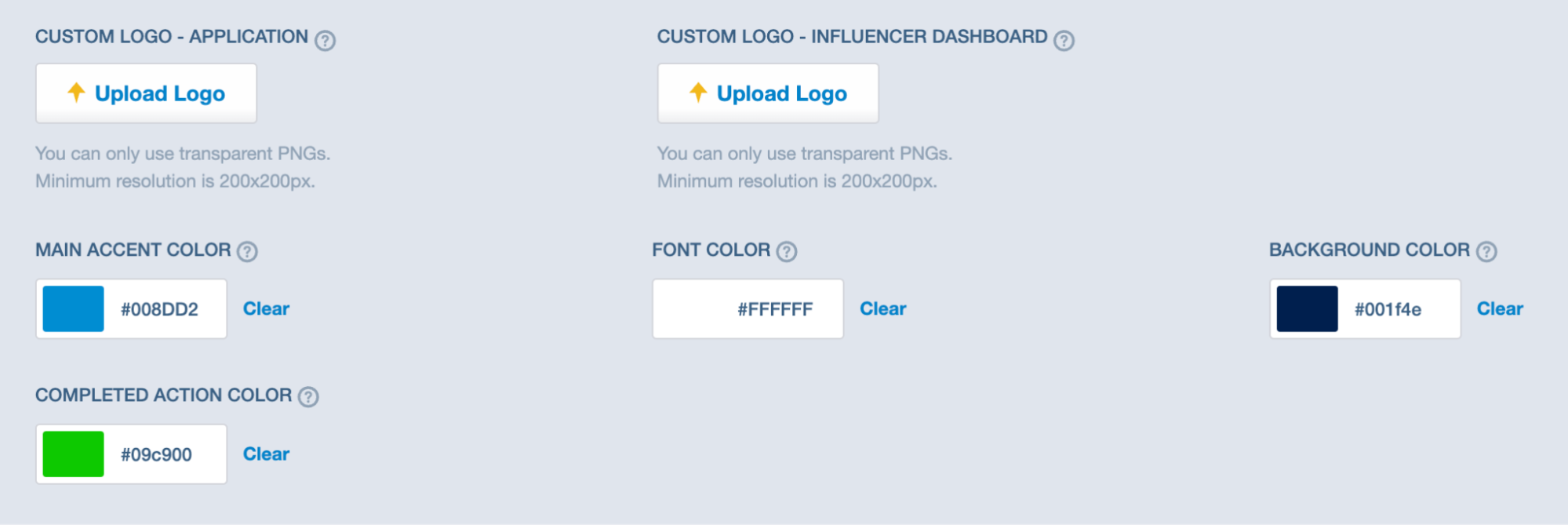
Task: Open the green Completed Action color swatch
Action: 73,454
